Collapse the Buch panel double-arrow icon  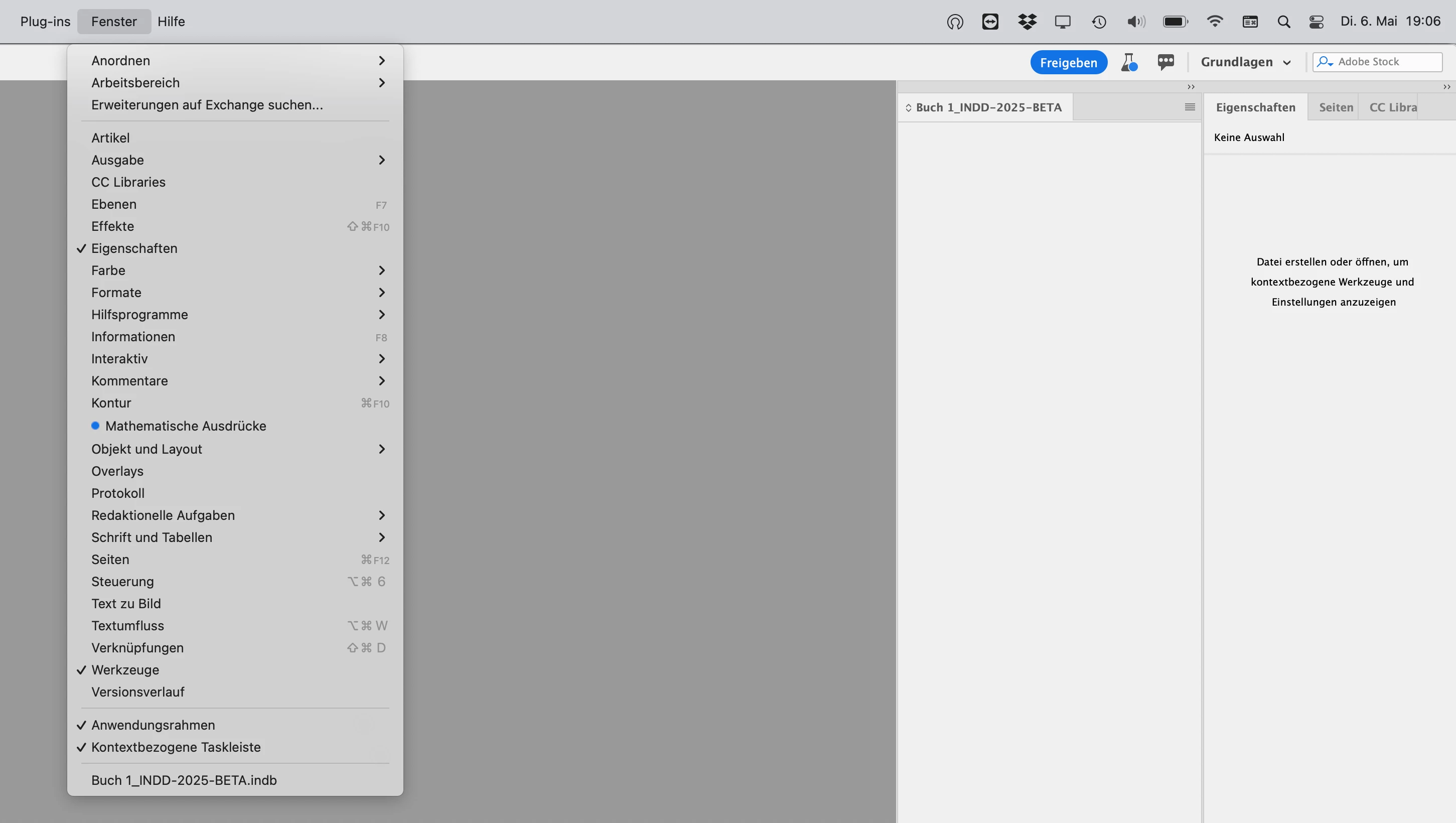[x=1191, y=87]
